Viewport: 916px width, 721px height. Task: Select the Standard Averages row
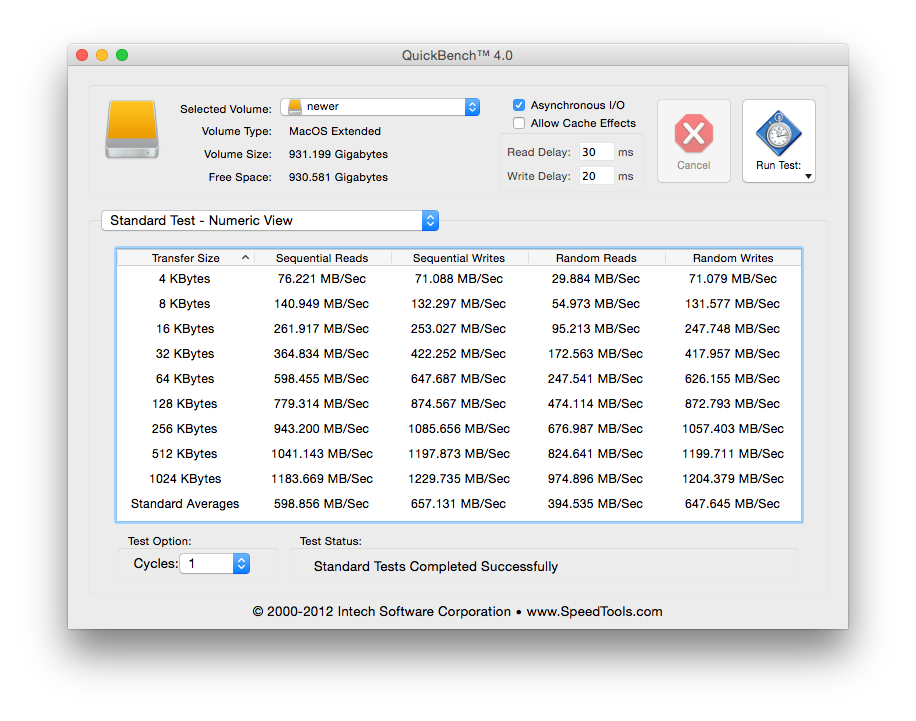[459, 504]
